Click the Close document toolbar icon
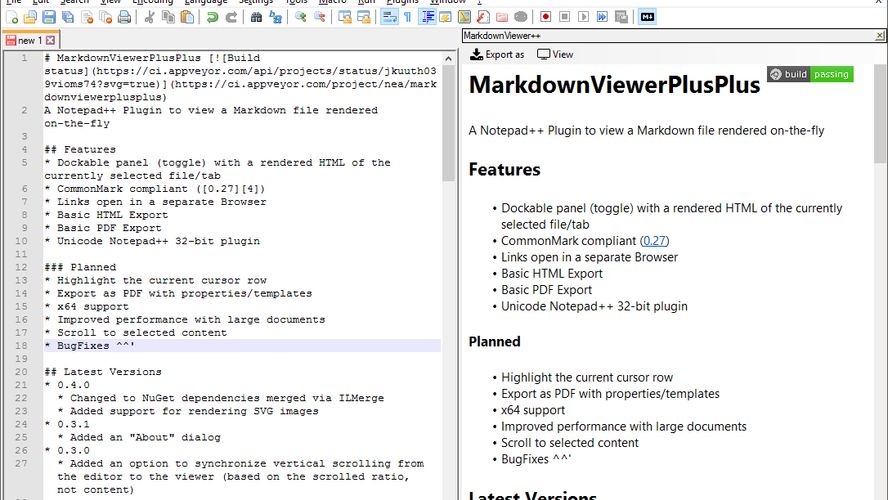 (x=87, y=17)
